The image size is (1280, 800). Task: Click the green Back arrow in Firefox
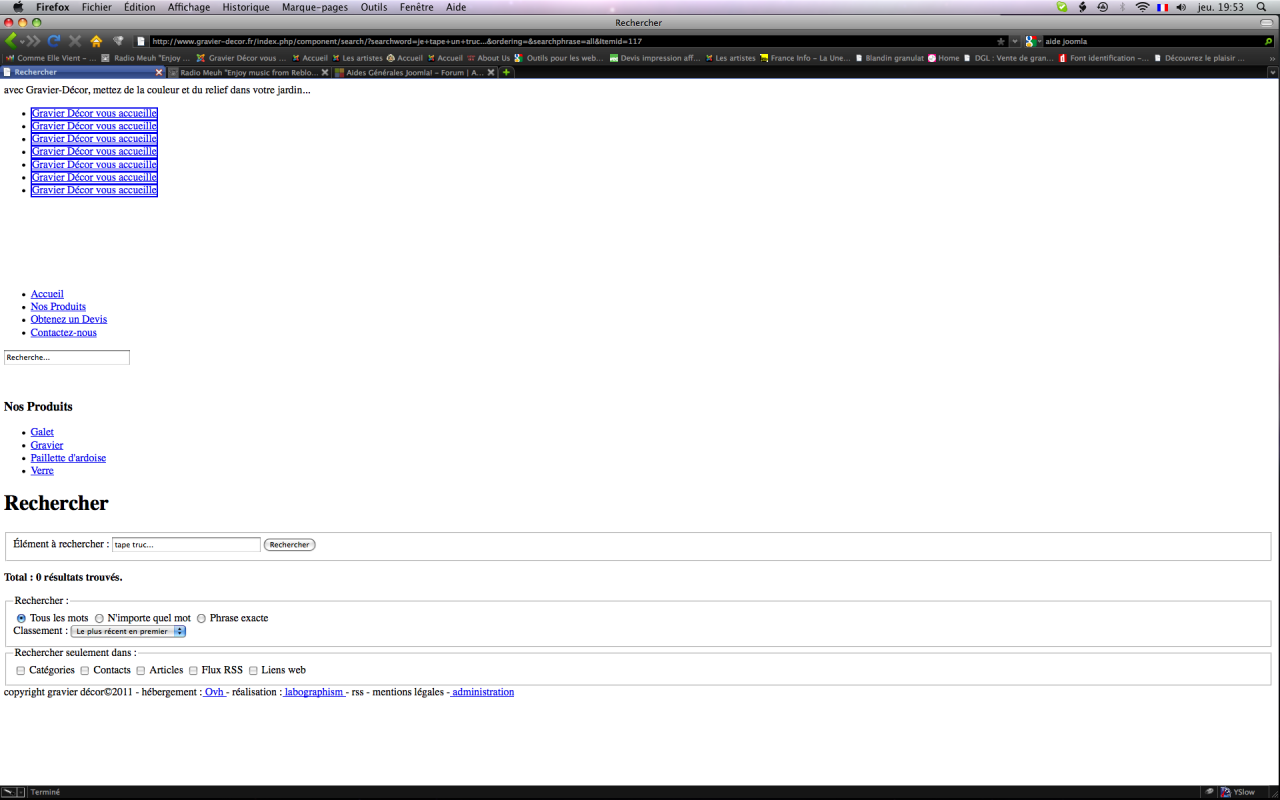11,41
